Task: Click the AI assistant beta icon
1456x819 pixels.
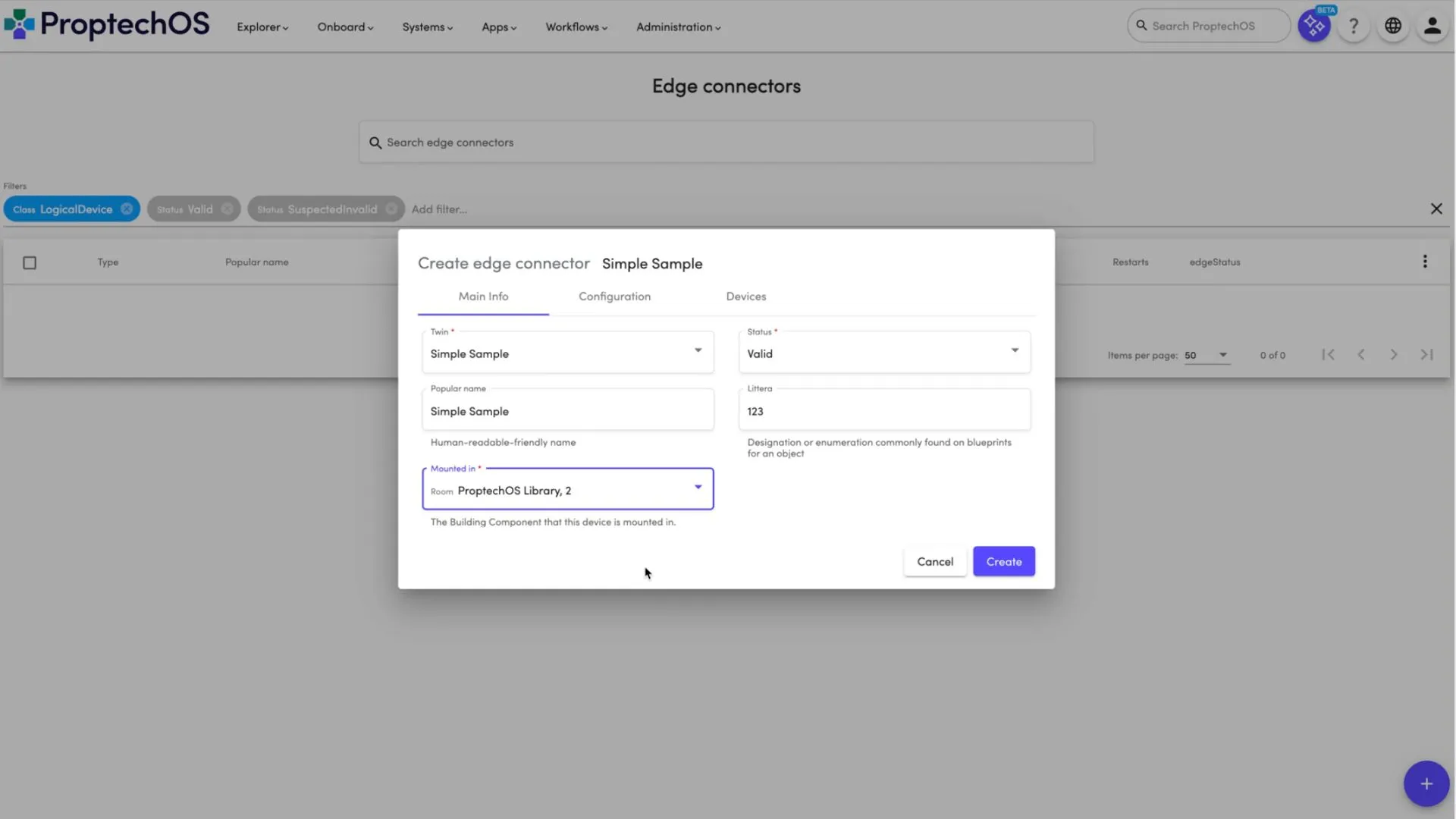Action: click(x=1313, y=27)
